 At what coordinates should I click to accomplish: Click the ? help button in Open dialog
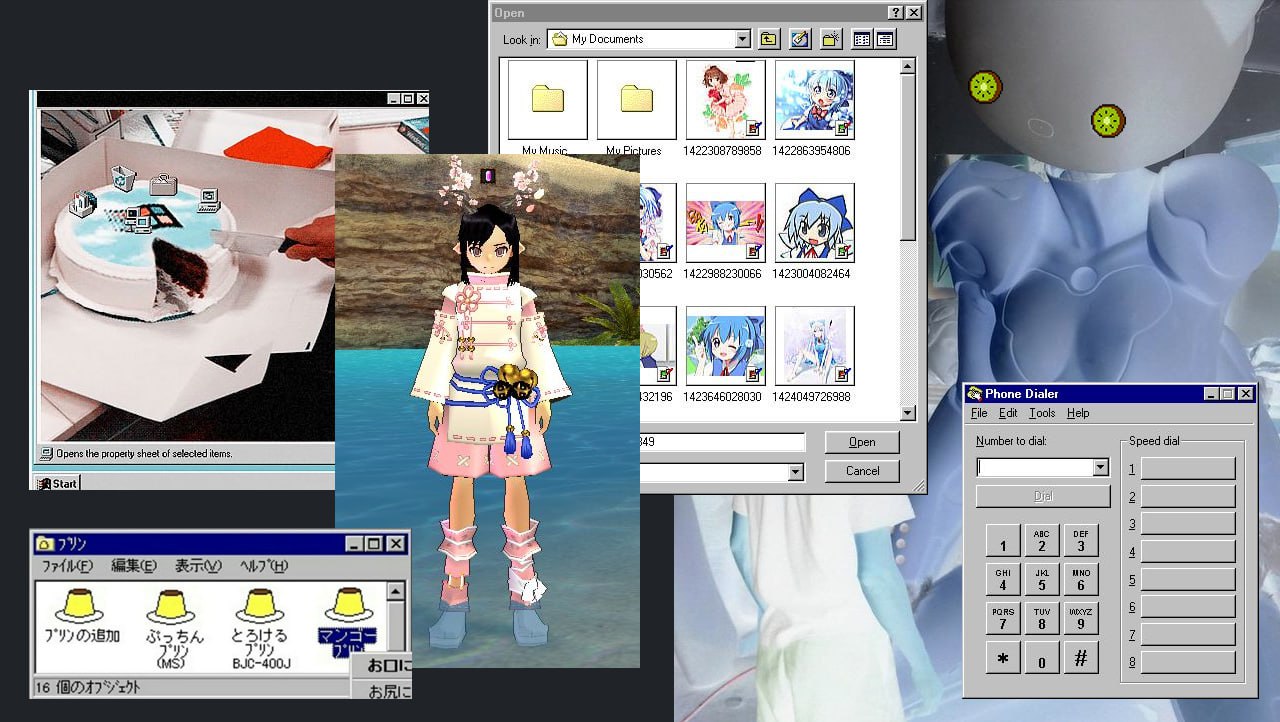pos(896,13)
